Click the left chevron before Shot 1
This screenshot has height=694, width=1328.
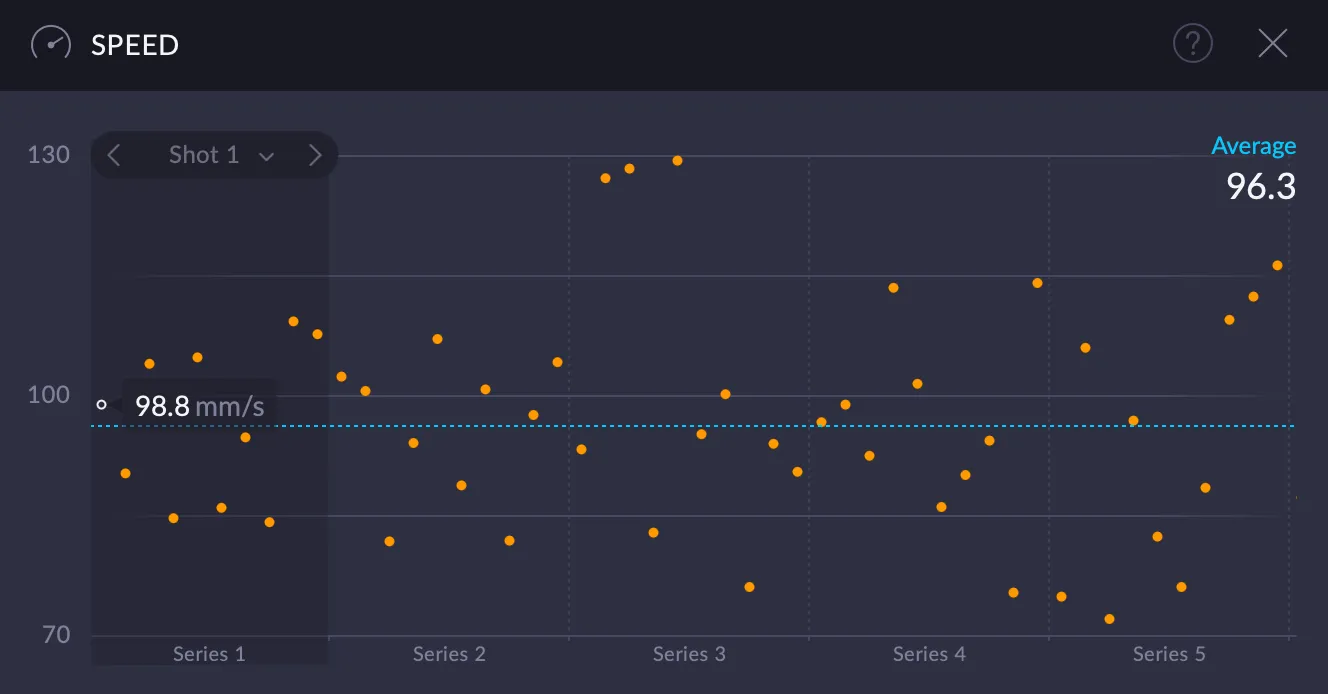pos(113,155)
